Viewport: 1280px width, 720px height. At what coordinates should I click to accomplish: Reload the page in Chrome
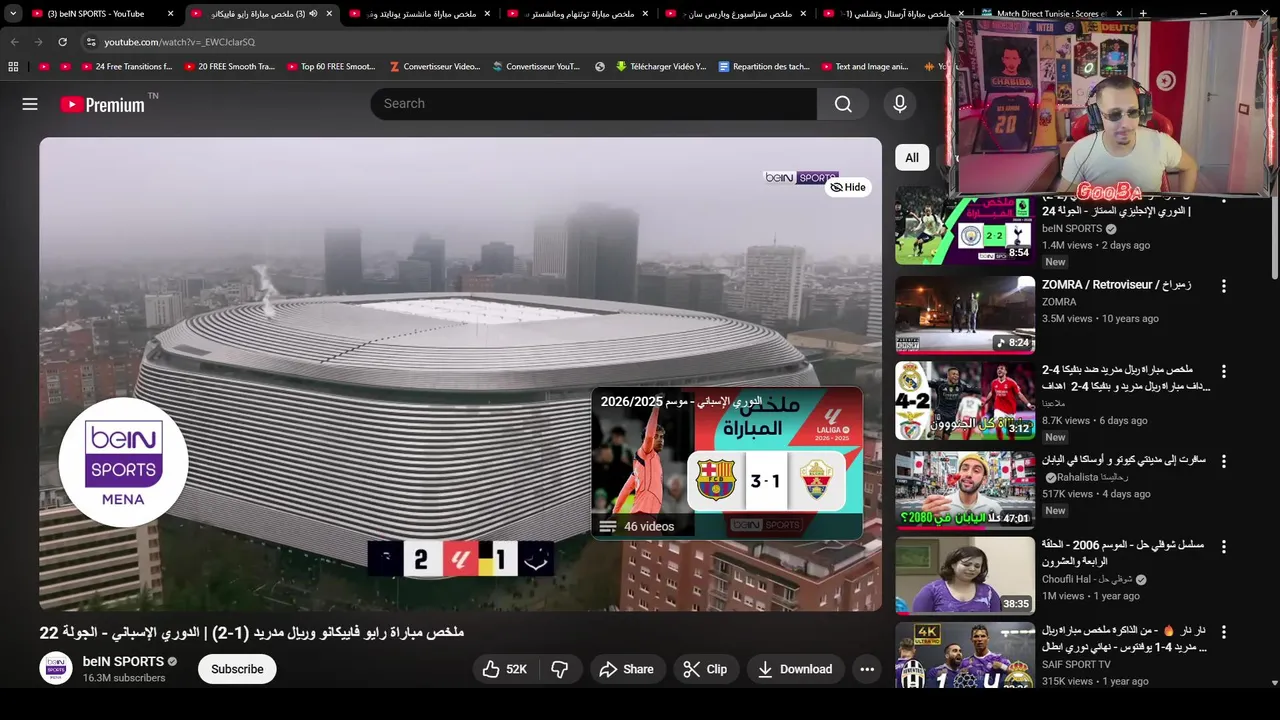click(x=62, y=42)
